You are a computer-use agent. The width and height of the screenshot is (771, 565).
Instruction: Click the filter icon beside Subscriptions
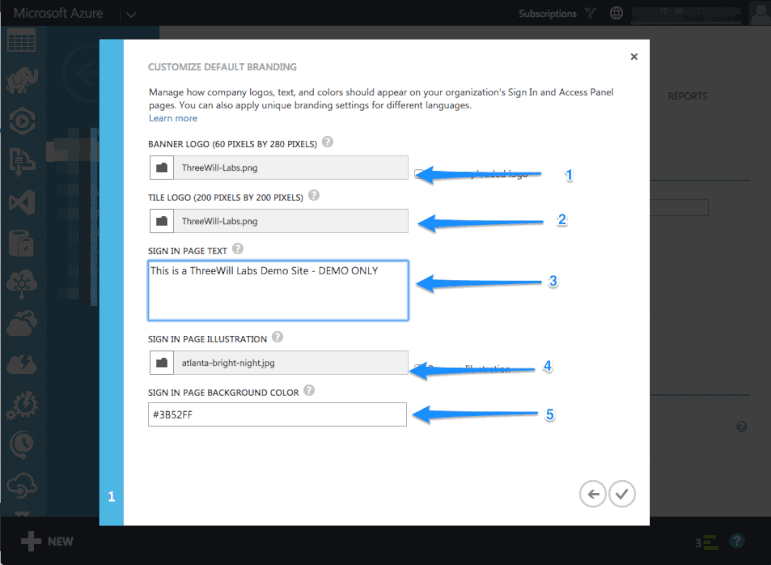tap(590, 14)
